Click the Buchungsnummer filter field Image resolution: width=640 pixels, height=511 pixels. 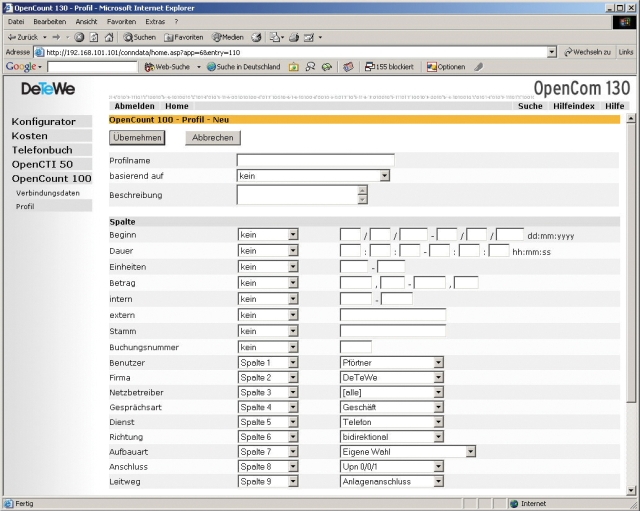point(356,347)
